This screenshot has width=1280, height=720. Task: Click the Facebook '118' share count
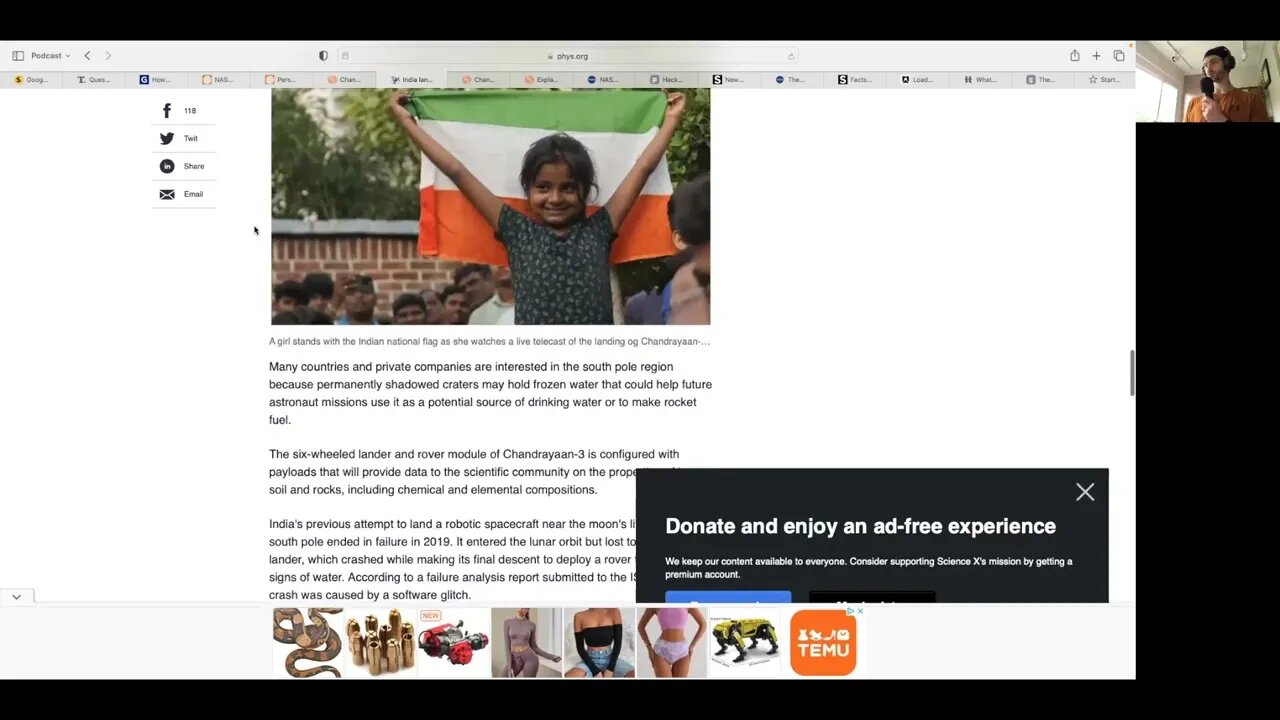(190, 111)
